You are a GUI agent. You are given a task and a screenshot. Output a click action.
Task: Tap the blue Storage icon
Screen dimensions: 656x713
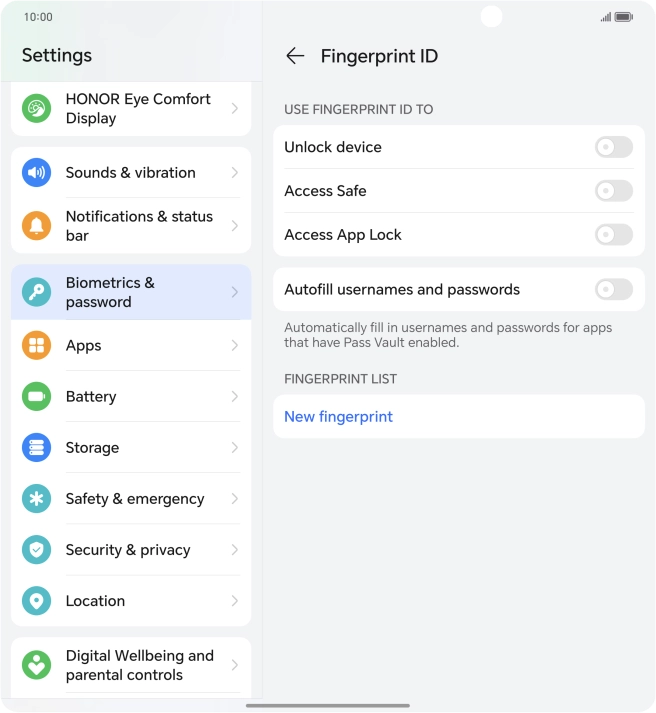pyautogui.click(x=36, y=448)
